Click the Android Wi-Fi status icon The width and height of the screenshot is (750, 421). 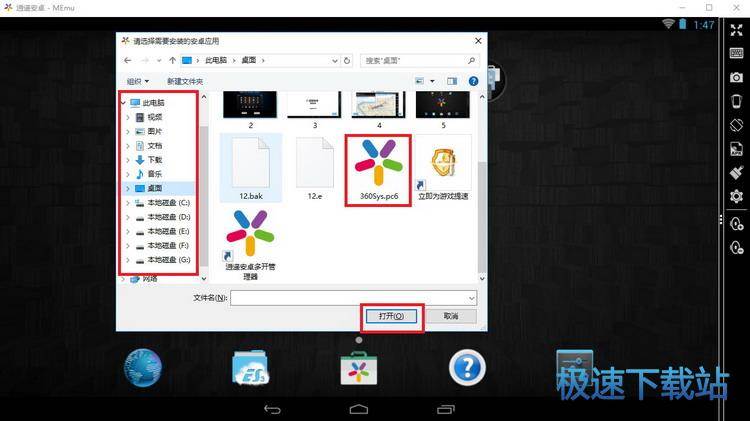click(668, 24)
